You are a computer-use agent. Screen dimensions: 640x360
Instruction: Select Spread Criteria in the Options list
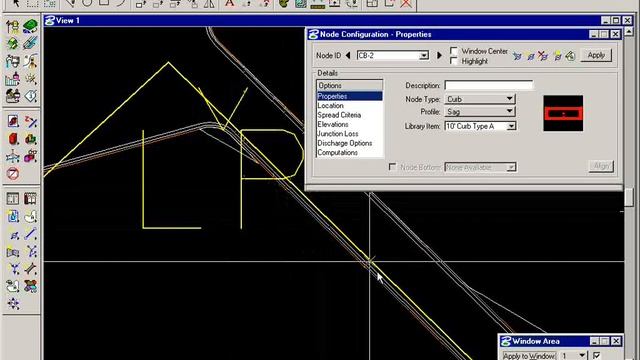click(x=350, y=115)
